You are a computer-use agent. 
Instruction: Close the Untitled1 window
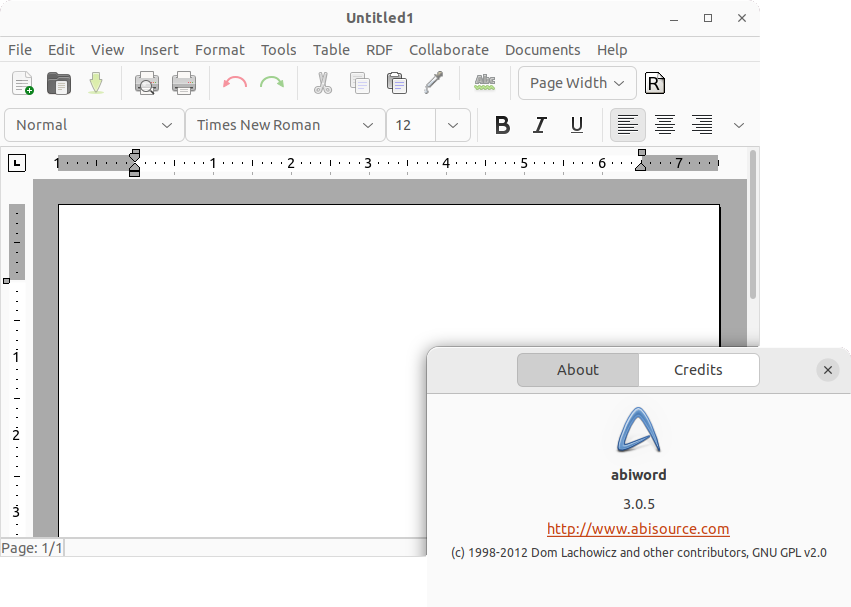coord(742,18)
